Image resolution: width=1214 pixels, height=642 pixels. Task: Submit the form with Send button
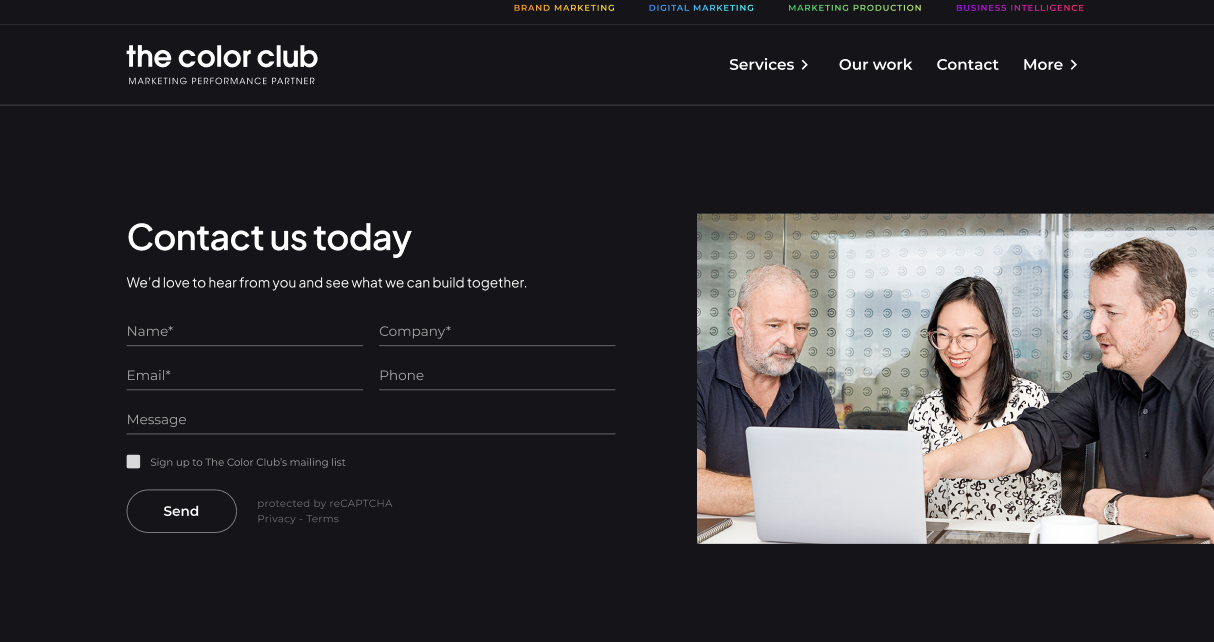181,511
